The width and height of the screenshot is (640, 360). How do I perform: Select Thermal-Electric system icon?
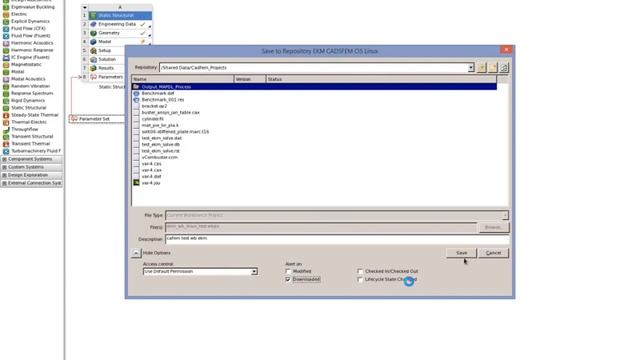[x=6, y=122]
